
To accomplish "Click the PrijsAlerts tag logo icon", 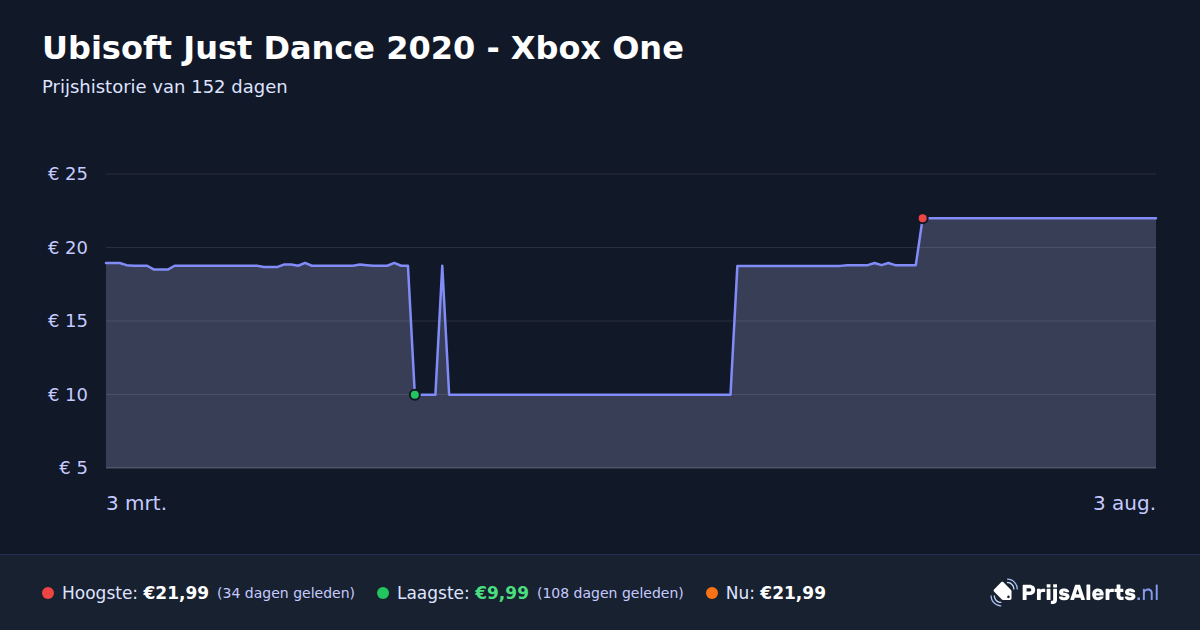I will tap(1003, 592).
